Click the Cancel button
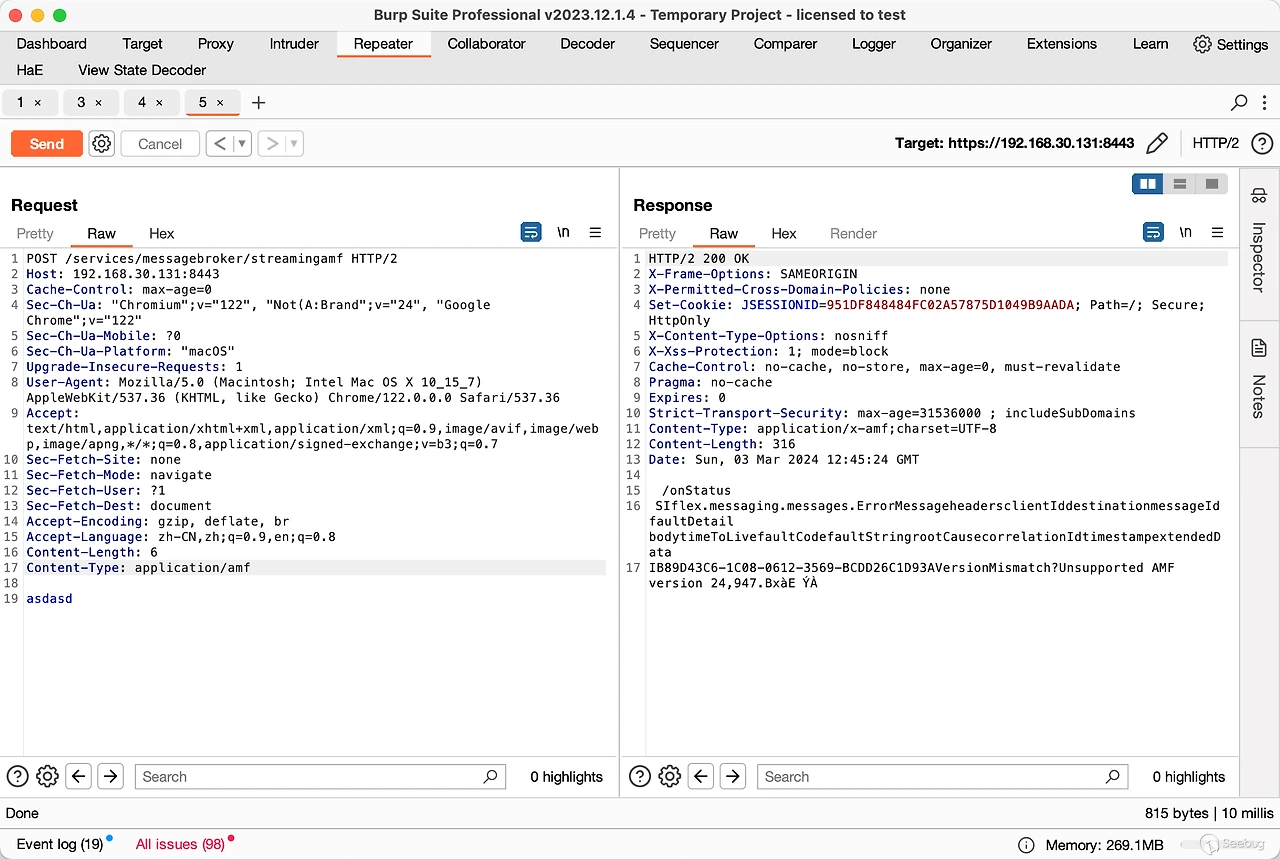 [160, 144]
